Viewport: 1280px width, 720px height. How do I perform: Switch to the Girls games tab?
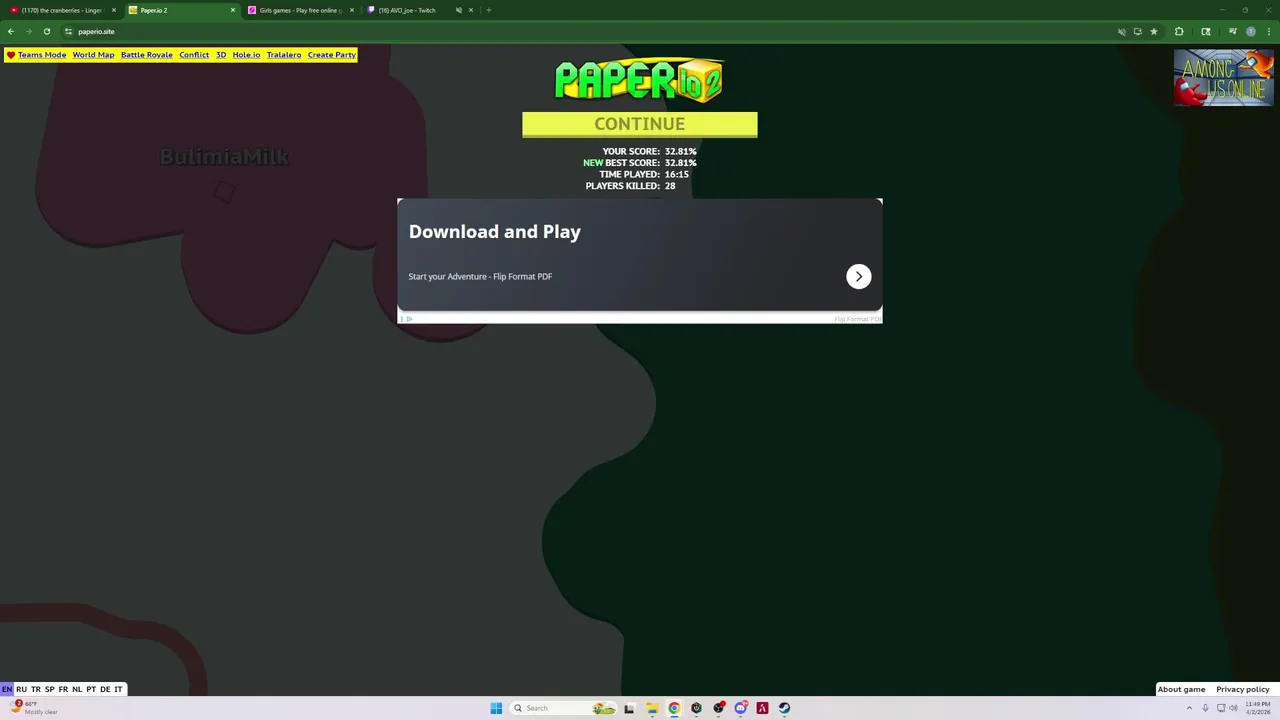(300, 10)
